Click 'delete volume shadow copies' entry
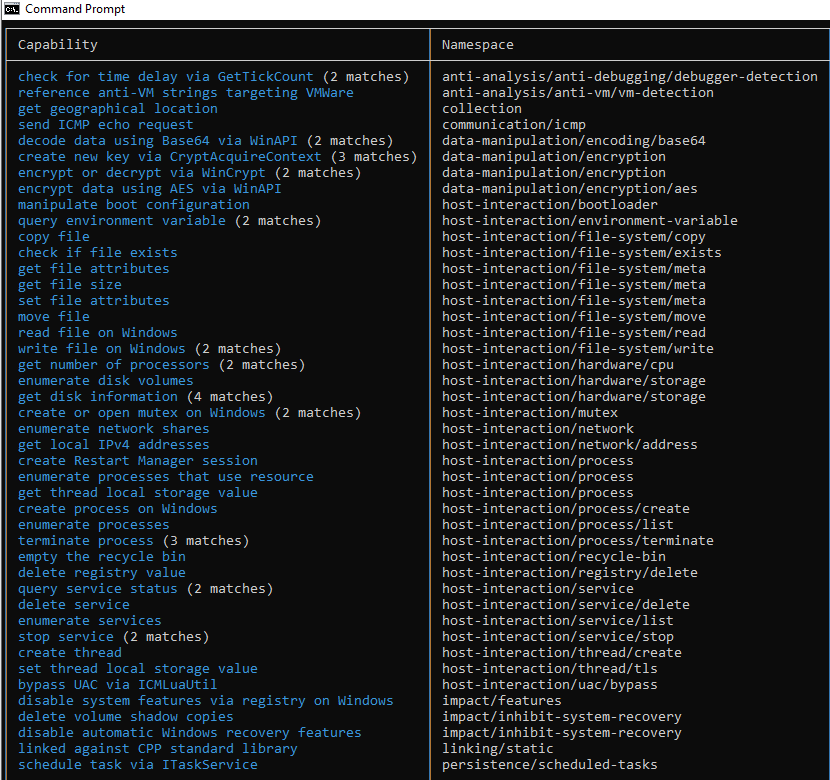 tap(126, 717)
